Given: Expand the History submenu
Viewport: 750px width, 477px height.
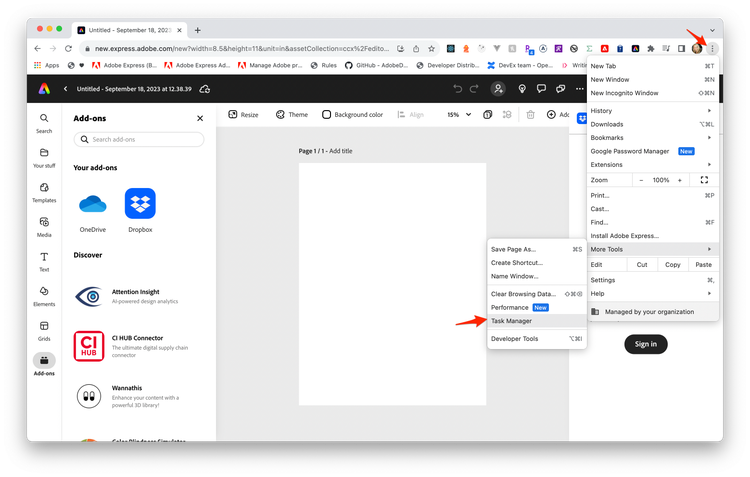Looking at the screenshot, I should point(650,110).
